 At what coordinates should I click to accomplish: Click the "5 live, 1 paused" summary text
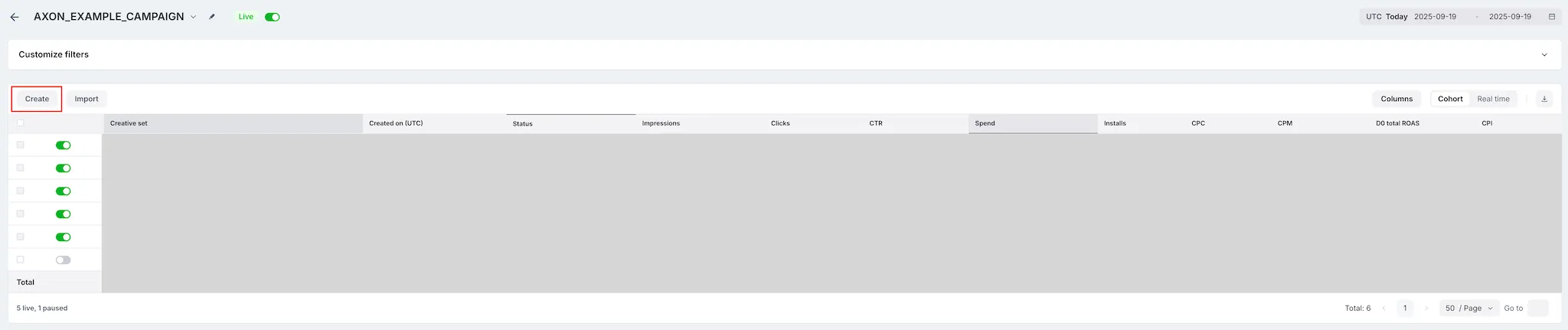42,309
